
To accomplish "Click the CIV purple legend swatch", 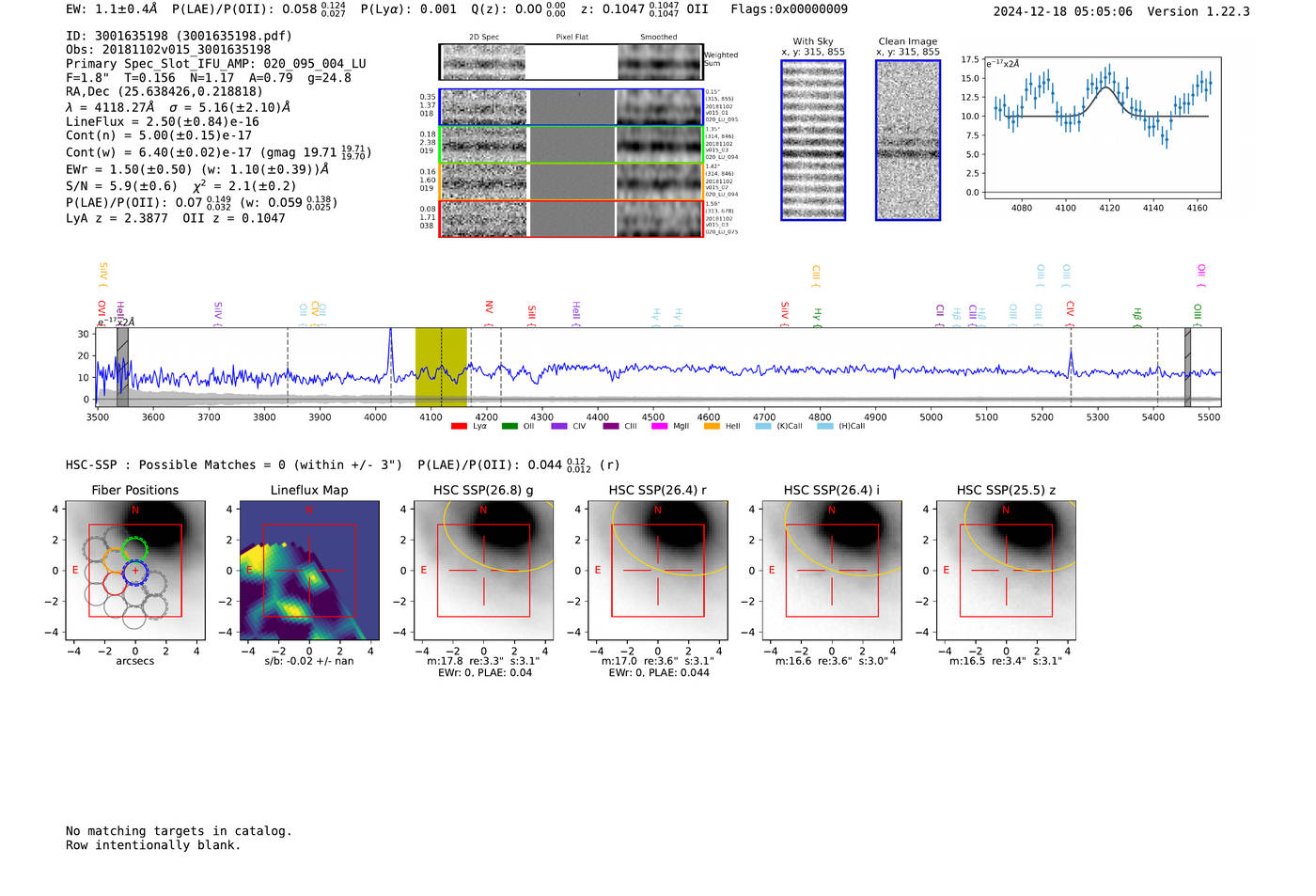I will (x=559, y=426).
